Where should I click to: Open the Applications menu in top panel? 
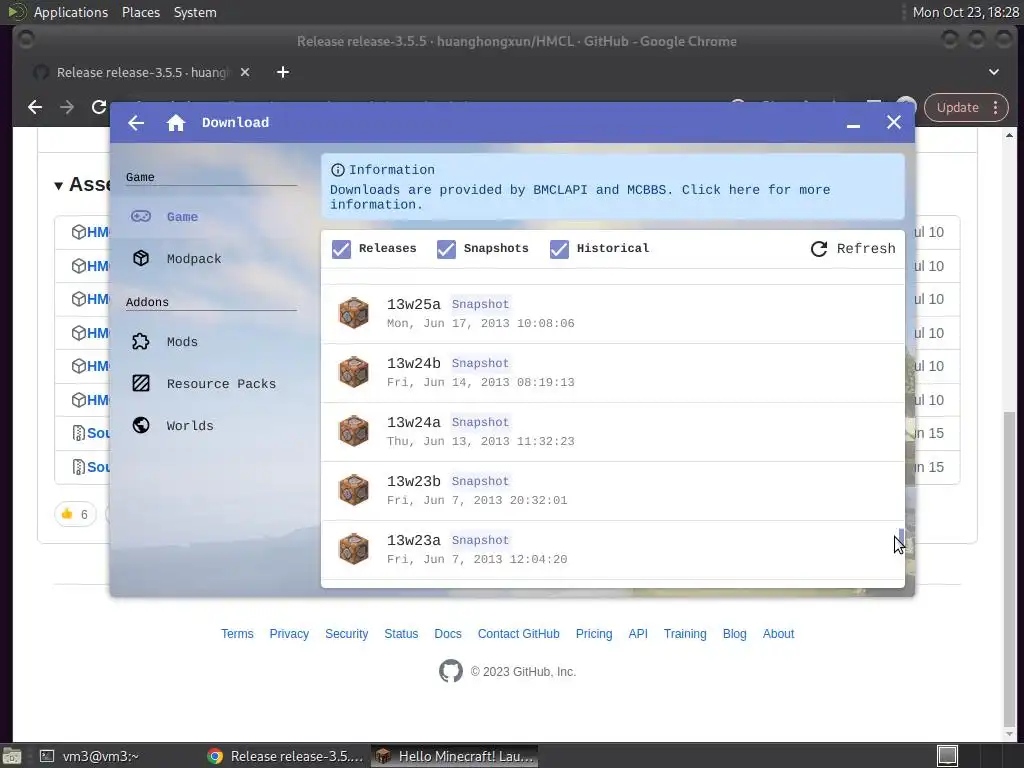point(71,12)
